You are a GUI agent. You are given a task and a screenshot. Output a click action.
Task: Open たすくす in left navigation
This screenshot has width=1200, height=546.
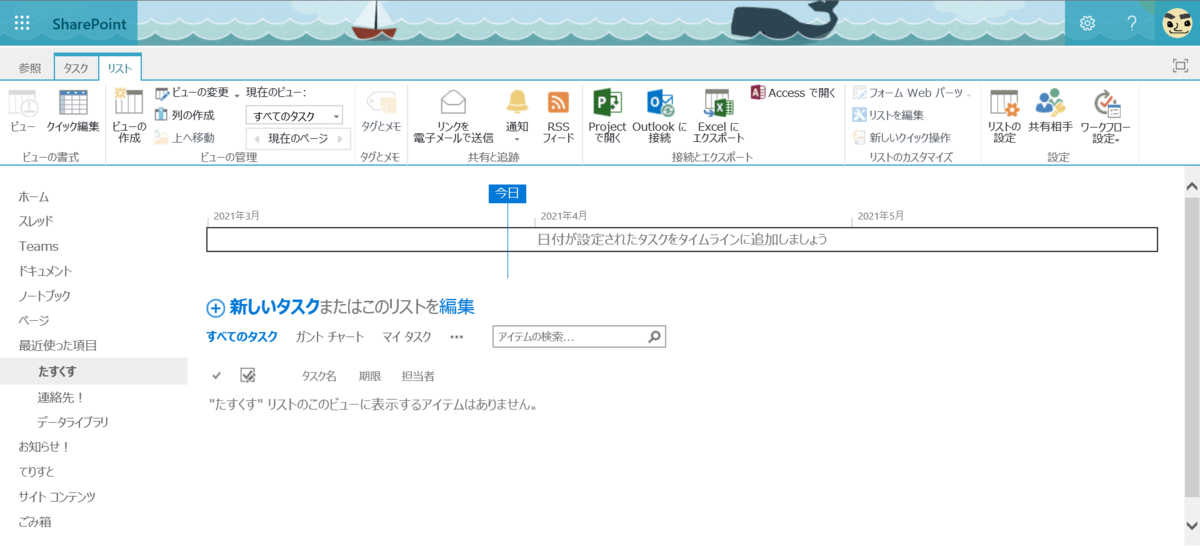click(x=57, y=371)
